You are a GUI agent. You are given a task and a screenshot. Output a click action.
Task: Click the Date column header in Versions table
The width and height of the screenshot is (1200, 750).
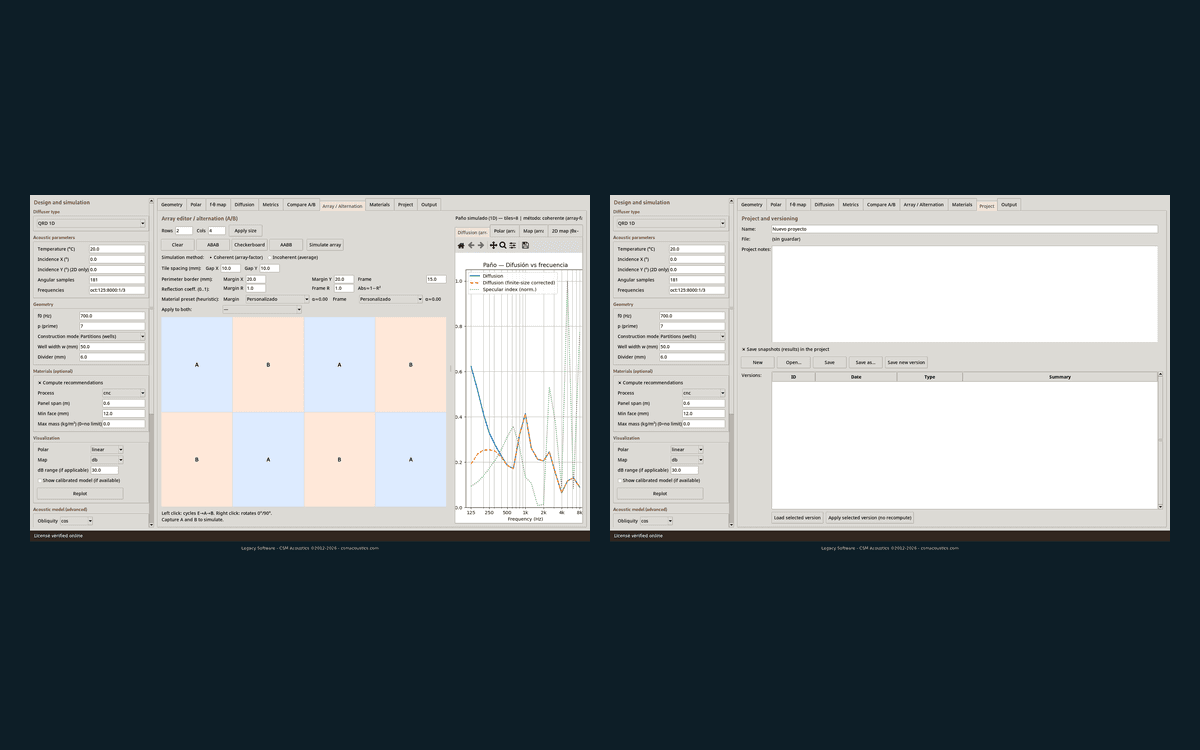856,377
